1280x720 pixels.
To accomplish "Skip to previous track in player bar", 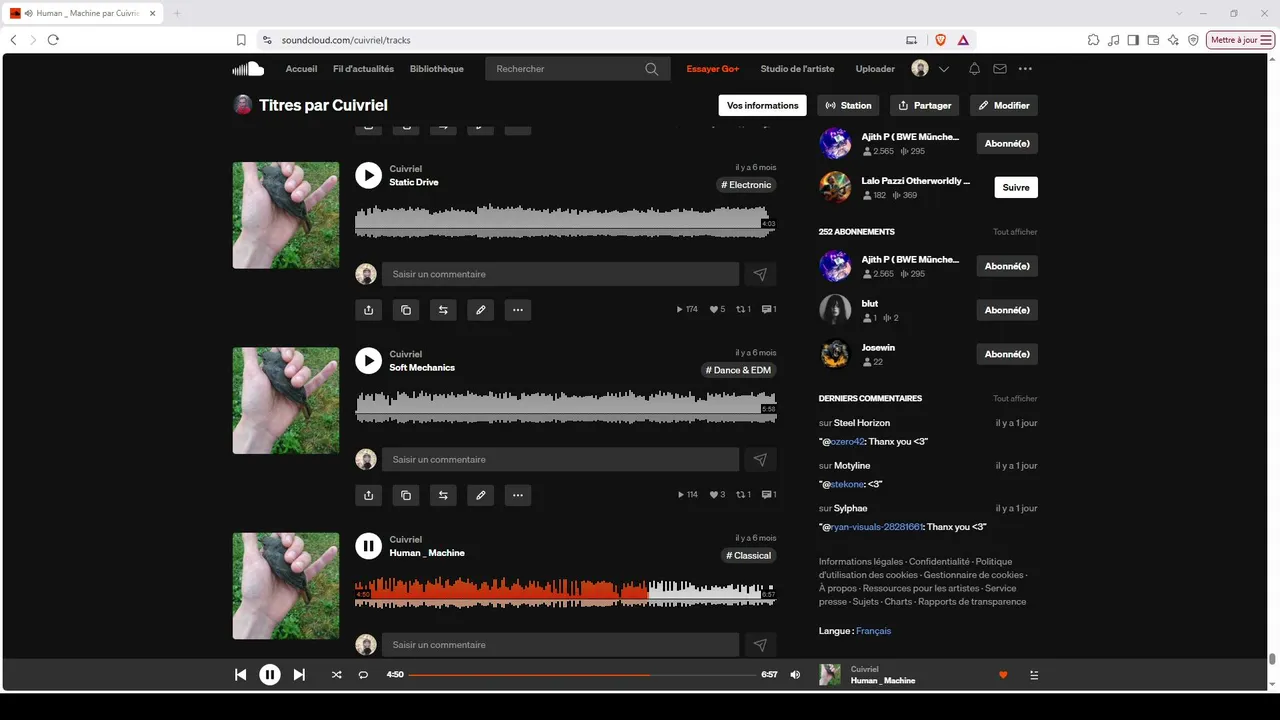I will tap(240, 675).
